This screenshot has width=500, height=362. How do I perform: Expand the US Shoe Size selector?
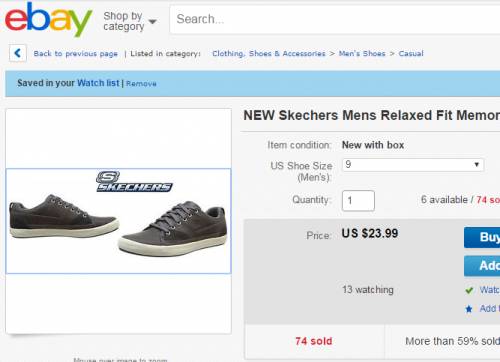[413, 165]
